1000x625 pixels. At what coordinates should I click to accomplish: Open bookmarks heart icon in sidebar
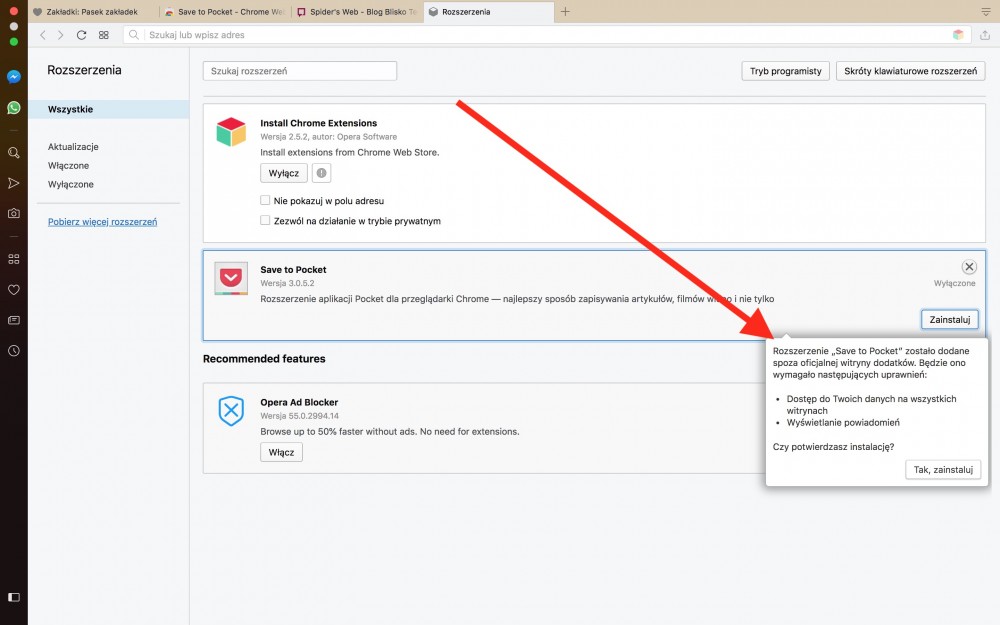(13, 290)
